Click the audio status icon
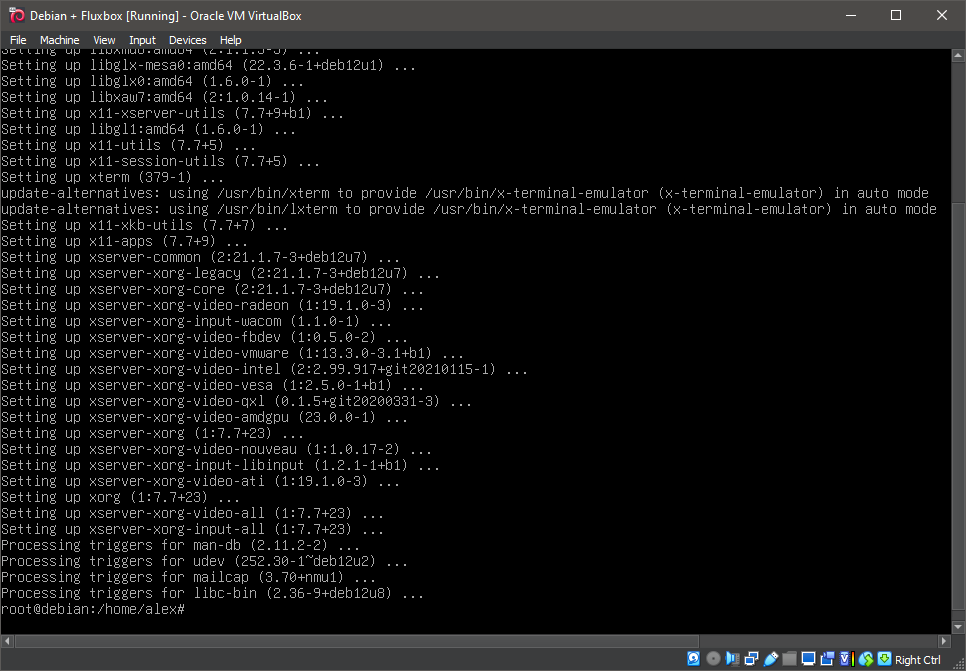966x671 pixels. (x=731, y=658)
